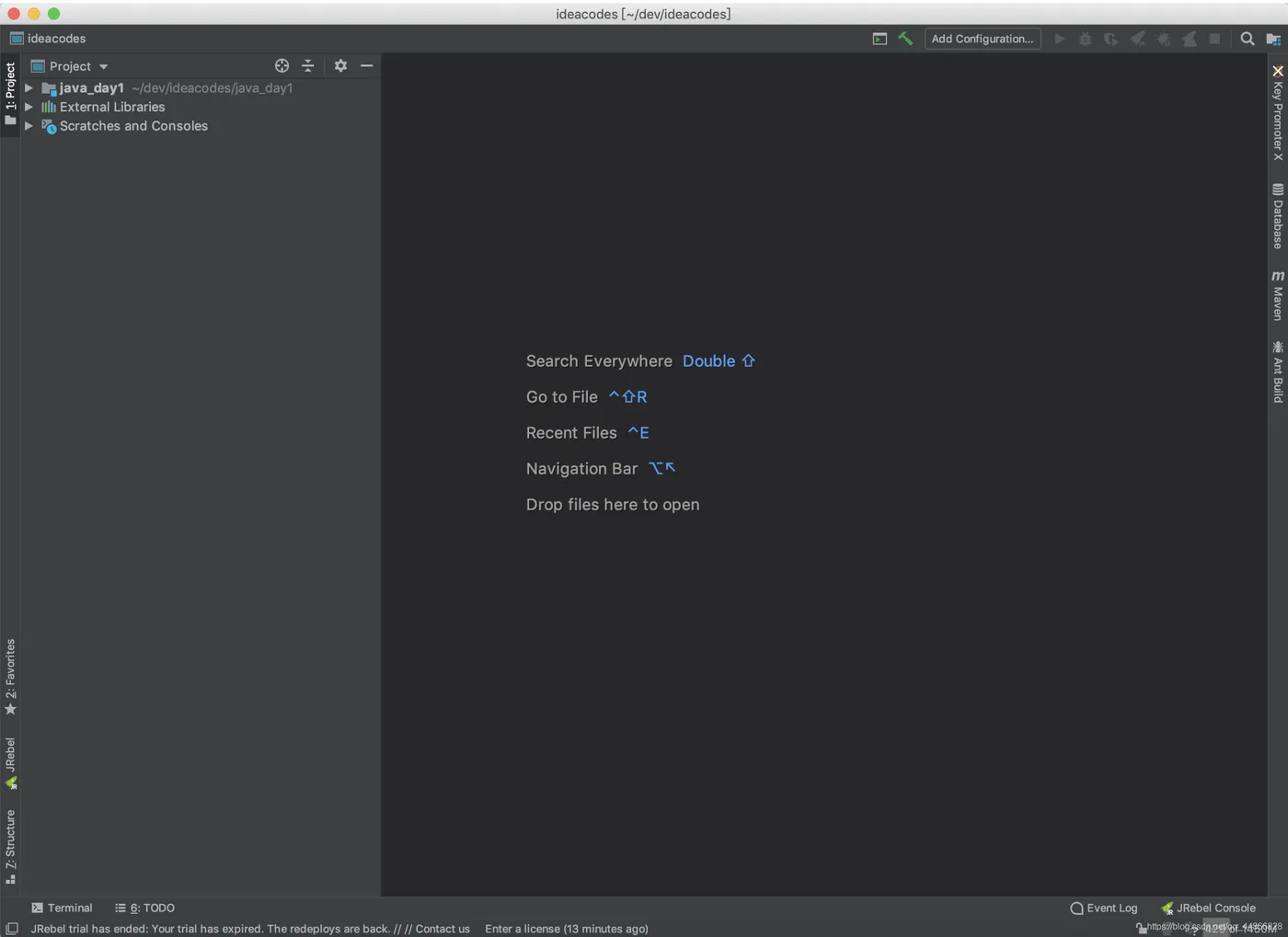Viewport: 1288px width, 937px height.
Task: Open the 1: Project side tab
Action: click(10, 95)
